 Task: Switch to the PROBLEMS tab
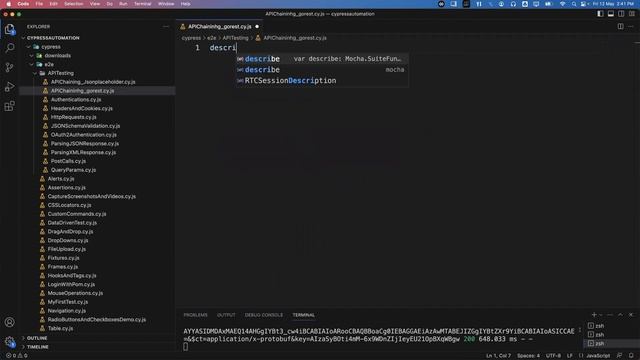click(x=196, y=315)
